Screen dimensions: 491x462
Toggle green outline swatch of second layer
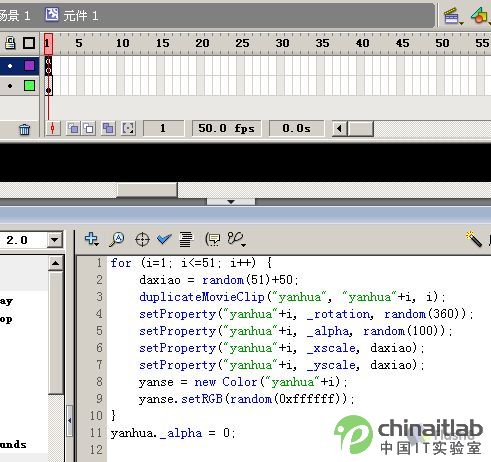[x=29, y=86]
